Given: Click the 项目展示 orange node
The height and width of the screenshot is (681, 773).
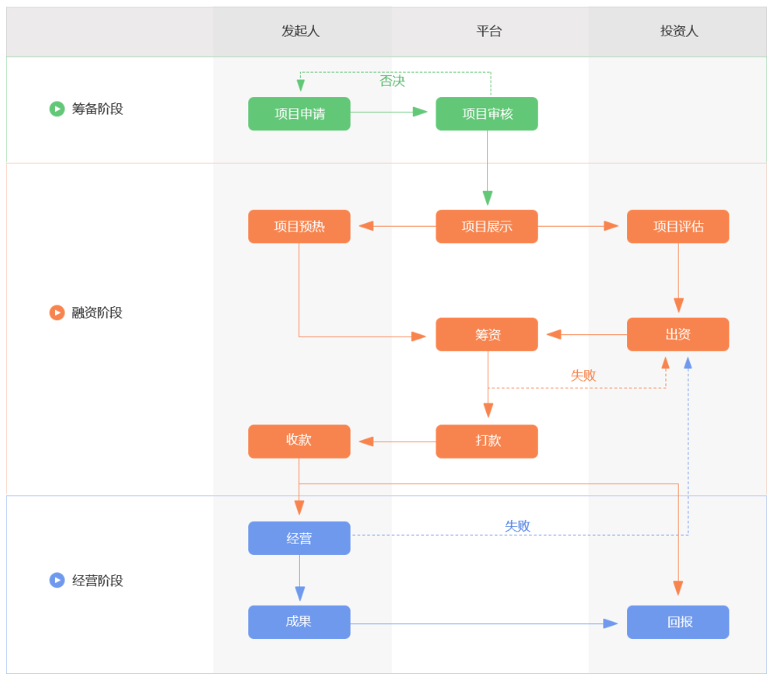Looking at the screenshot, I should 487,226.
